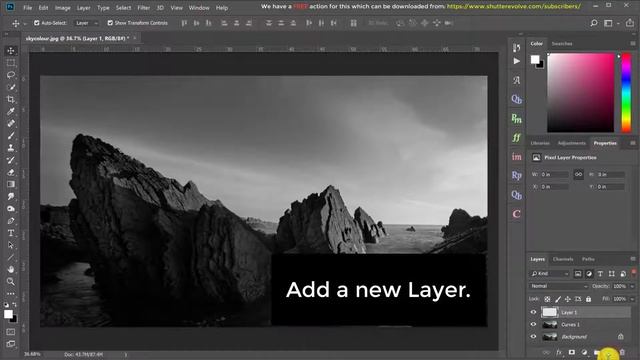Select the Path Selection tool
This screenshot has height=360, width=640.
pos(11,245)
